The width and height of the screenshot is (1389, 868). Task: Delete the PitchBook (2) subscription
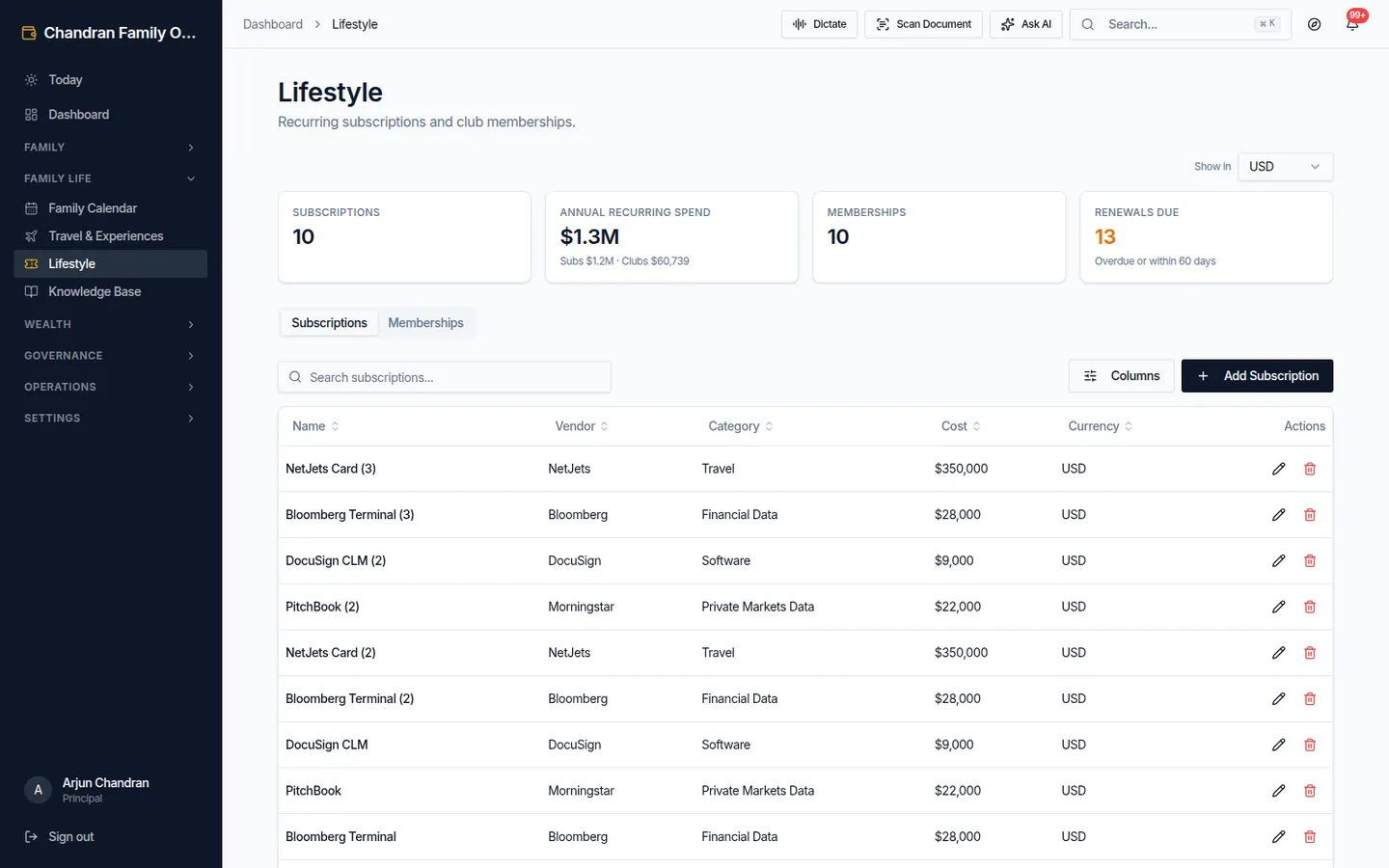coord(1310,607)
